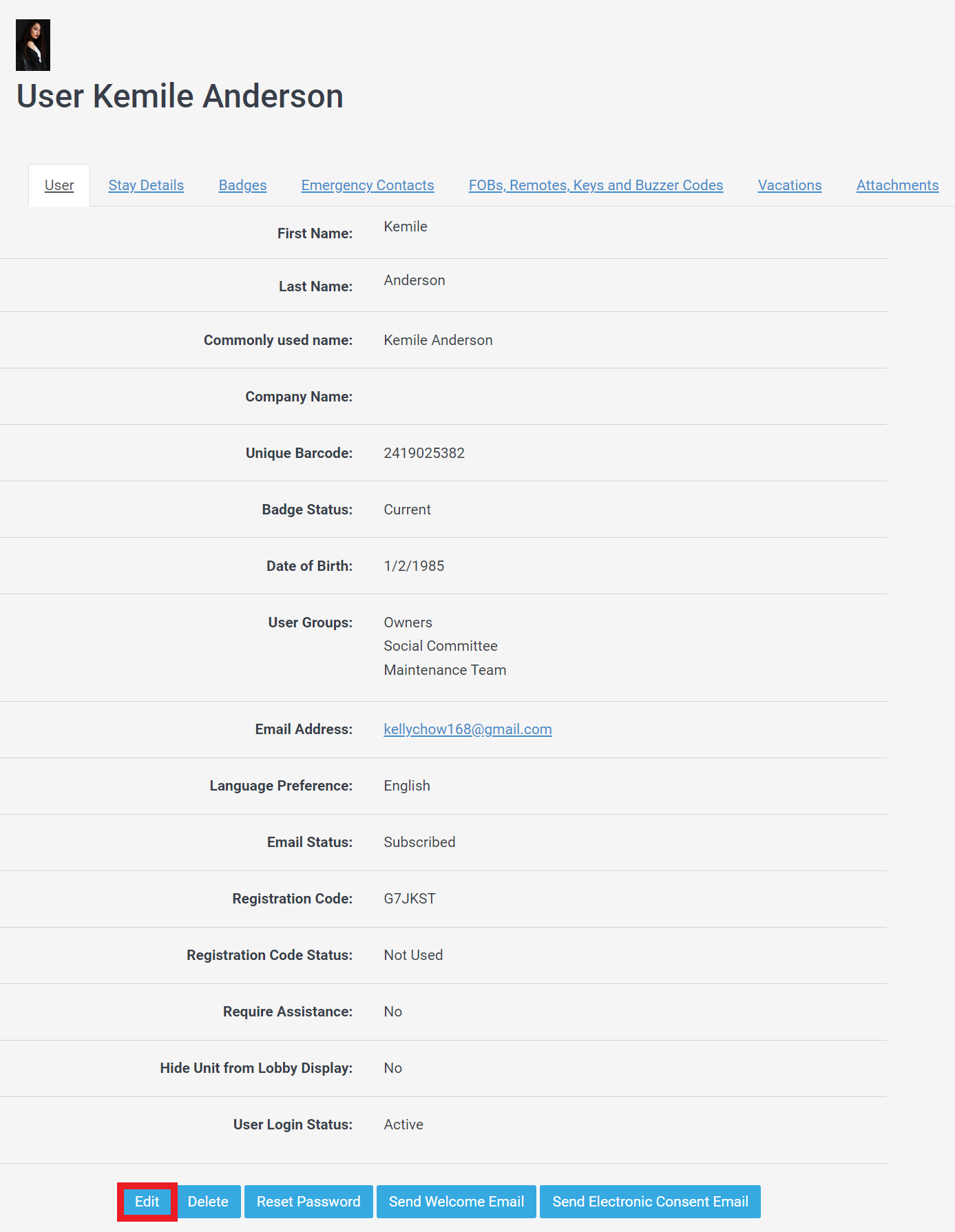Click the Maintenance Team user group
955x1232 pixels.
[445, 670]
